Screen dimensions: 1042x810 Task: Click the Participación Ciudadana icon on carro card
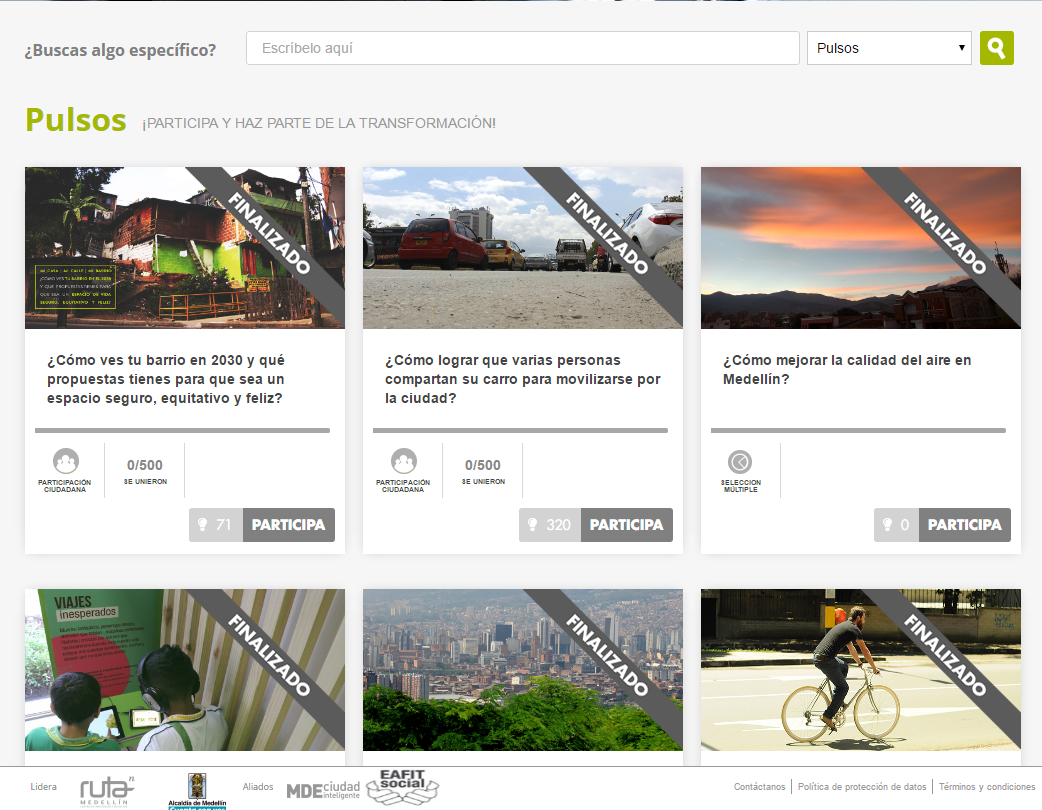tap(404, 462)
